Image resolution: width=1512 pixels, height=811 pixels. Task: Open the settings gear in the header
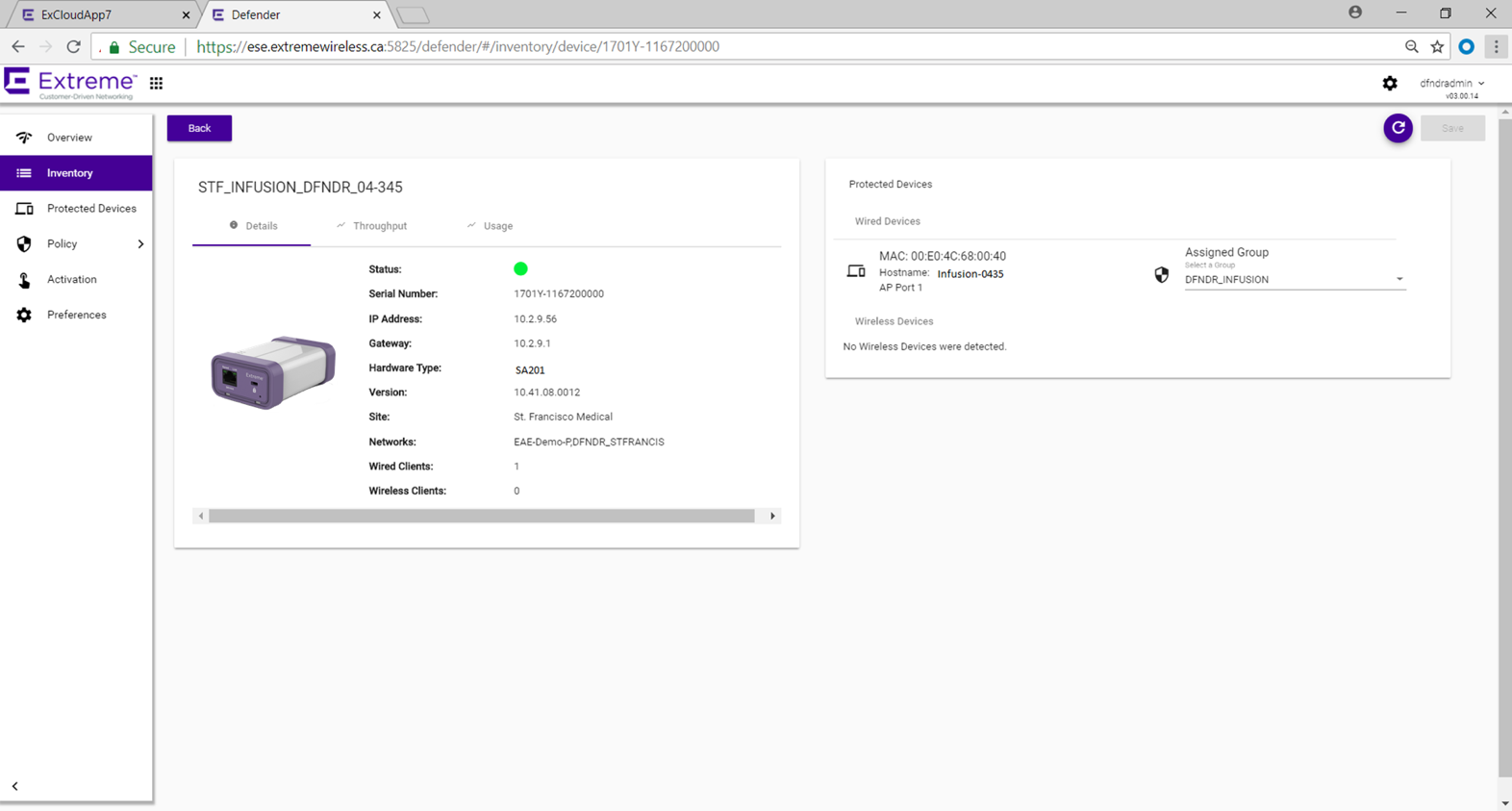(x=1390, y=84)
